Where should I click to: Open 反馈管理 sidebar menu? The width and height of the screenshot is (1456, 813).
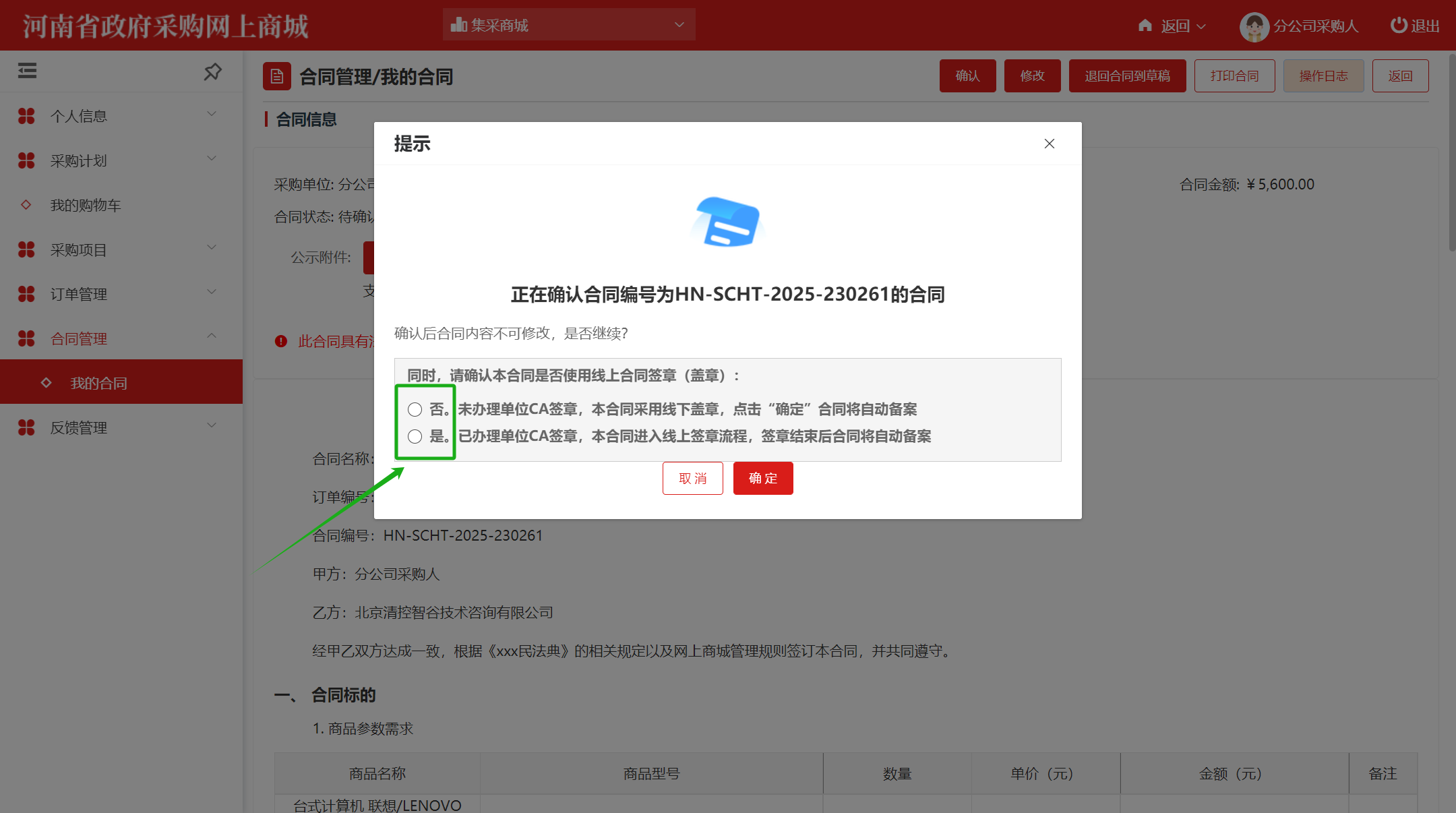tap(121, 427)
